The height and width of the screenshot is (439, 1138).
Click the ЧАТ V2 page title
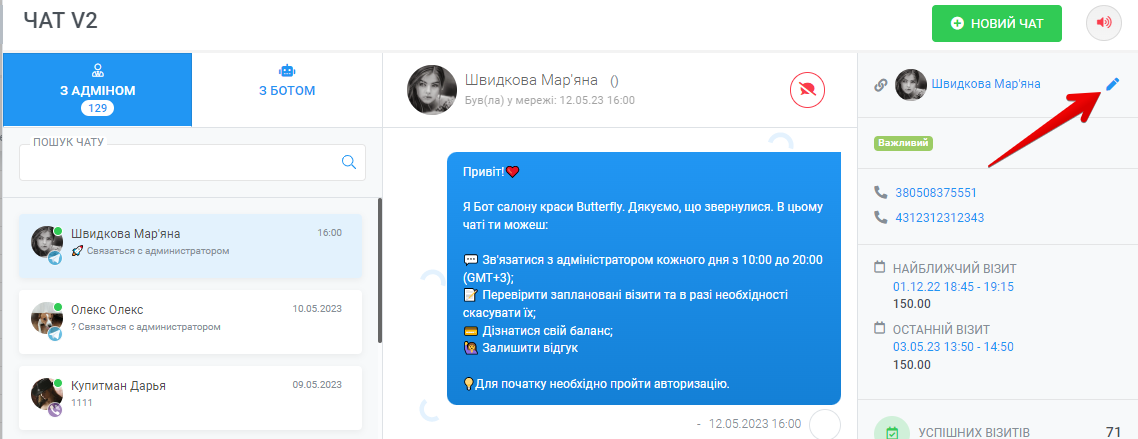60,21
